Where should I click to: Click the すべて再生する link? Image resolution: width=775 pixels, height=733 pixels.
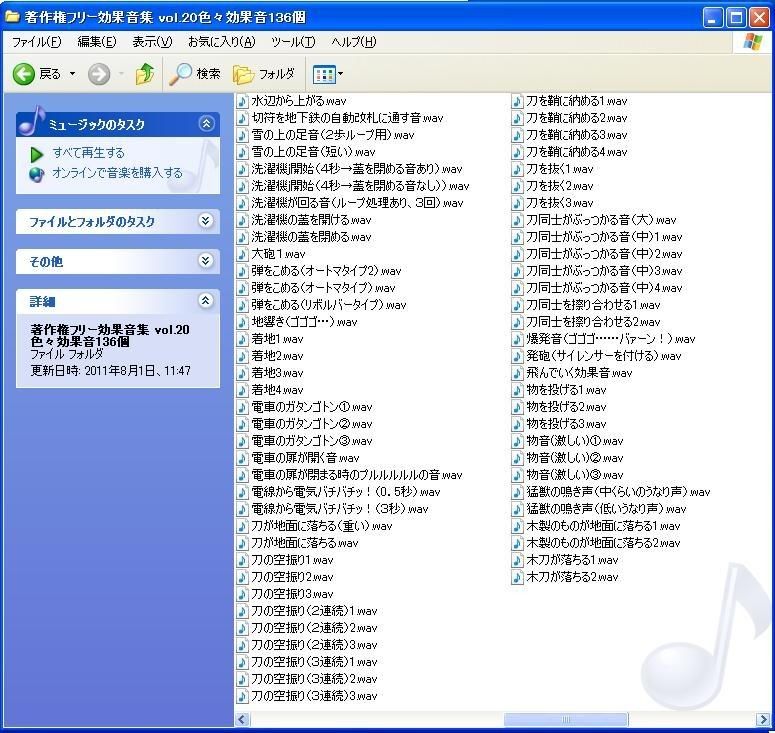tap(88, 153)
